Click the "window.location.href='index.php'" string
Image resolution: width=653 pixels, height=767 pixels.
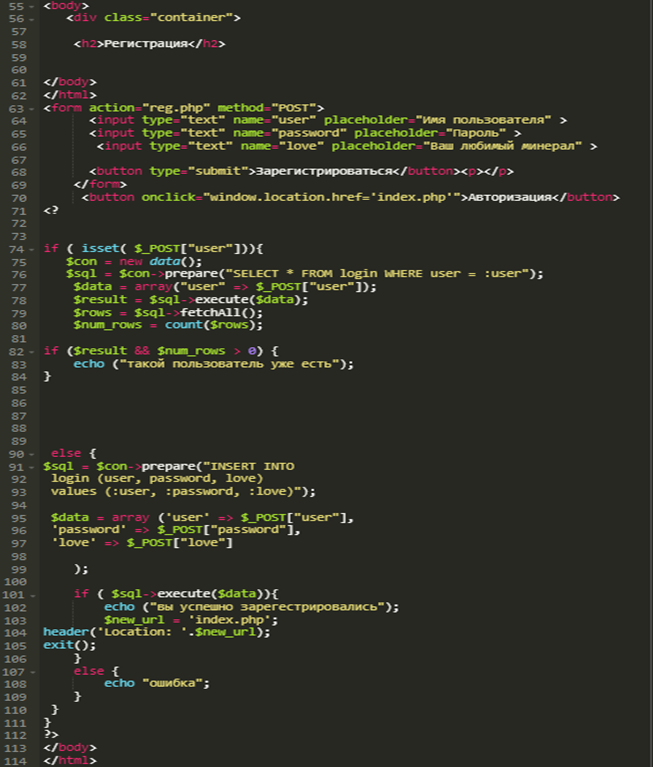click(x=332, y=198)
